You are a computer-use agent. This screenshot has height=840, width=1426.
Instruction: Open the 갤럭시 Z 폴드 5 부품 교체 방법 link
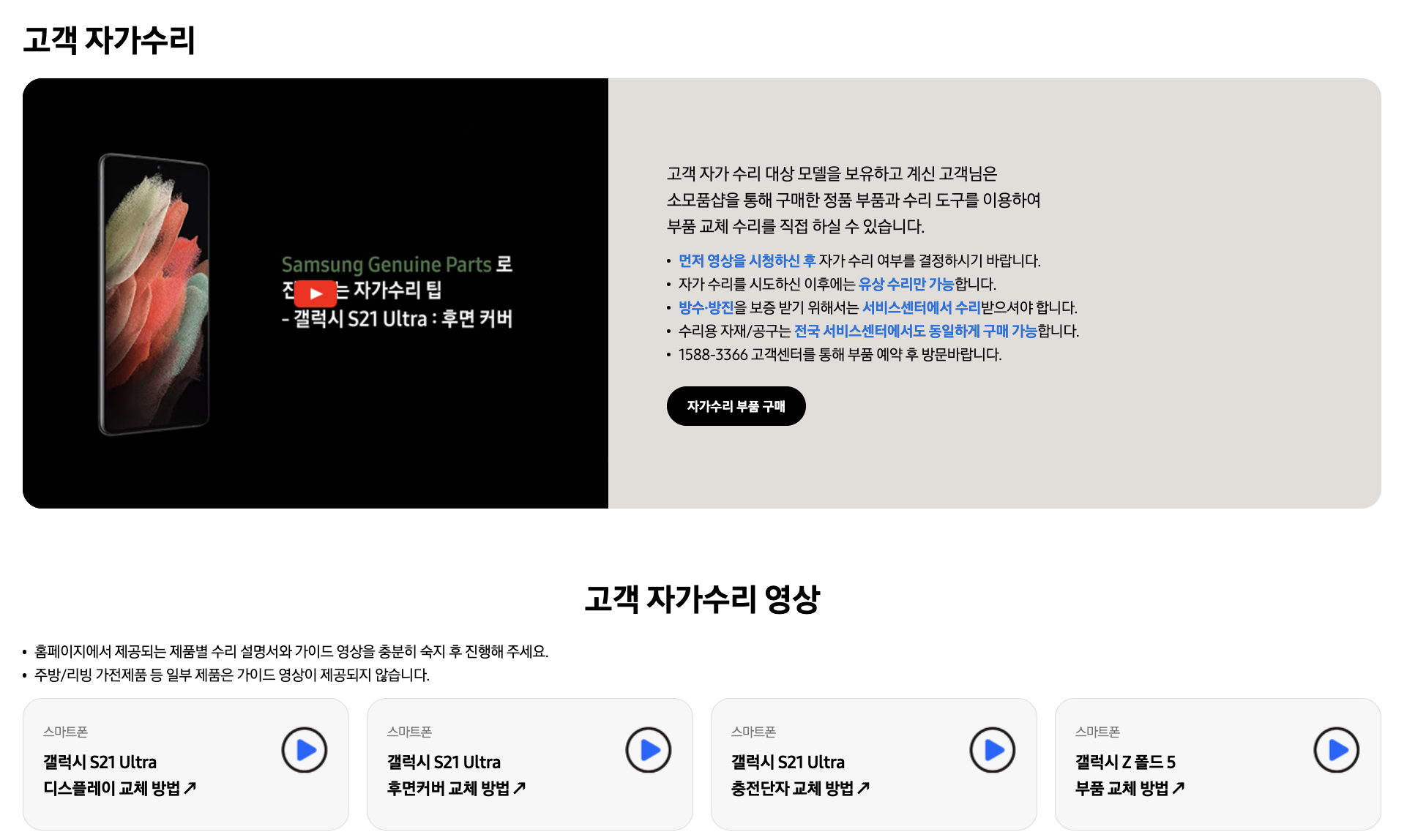(x=1130, y=775)
